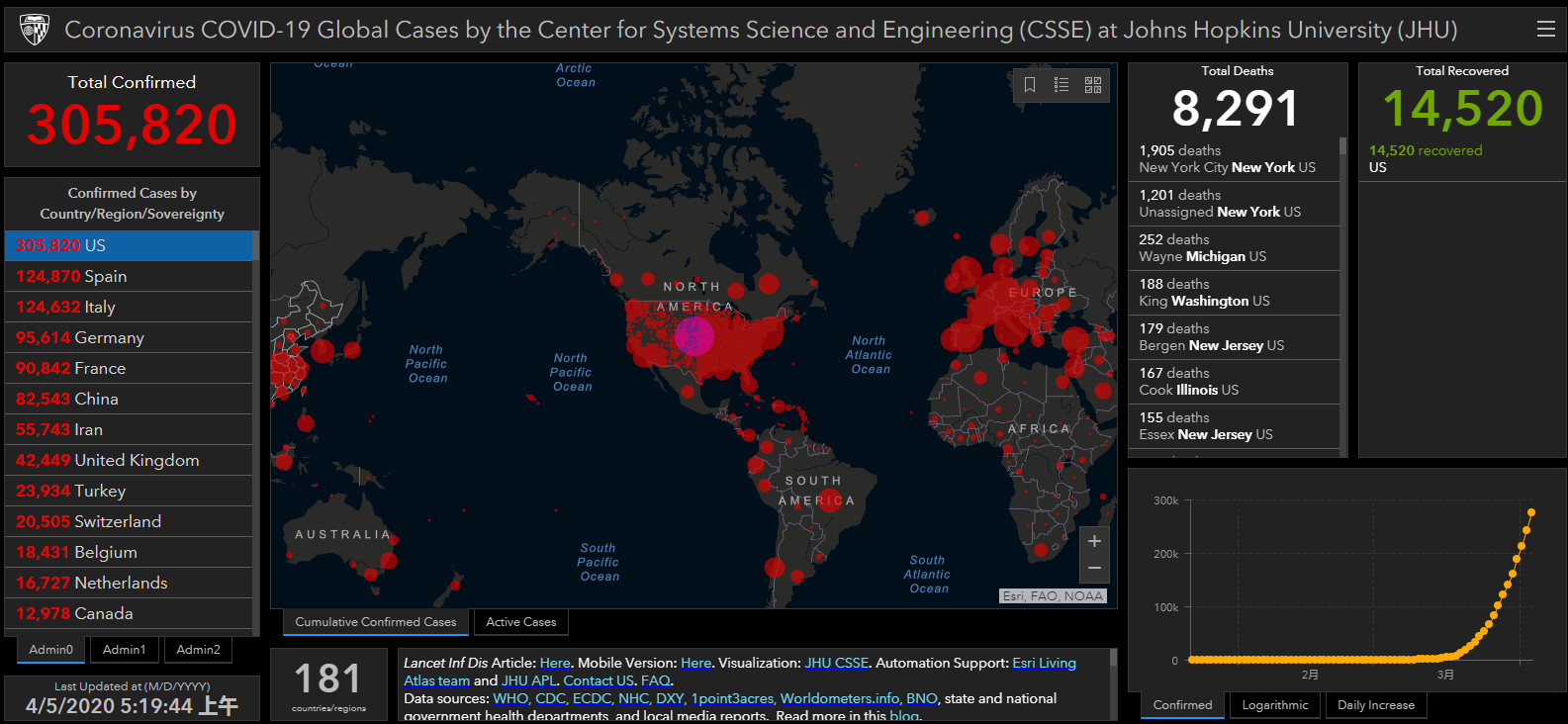Open the Worldometers.info link

pos(840,698)
